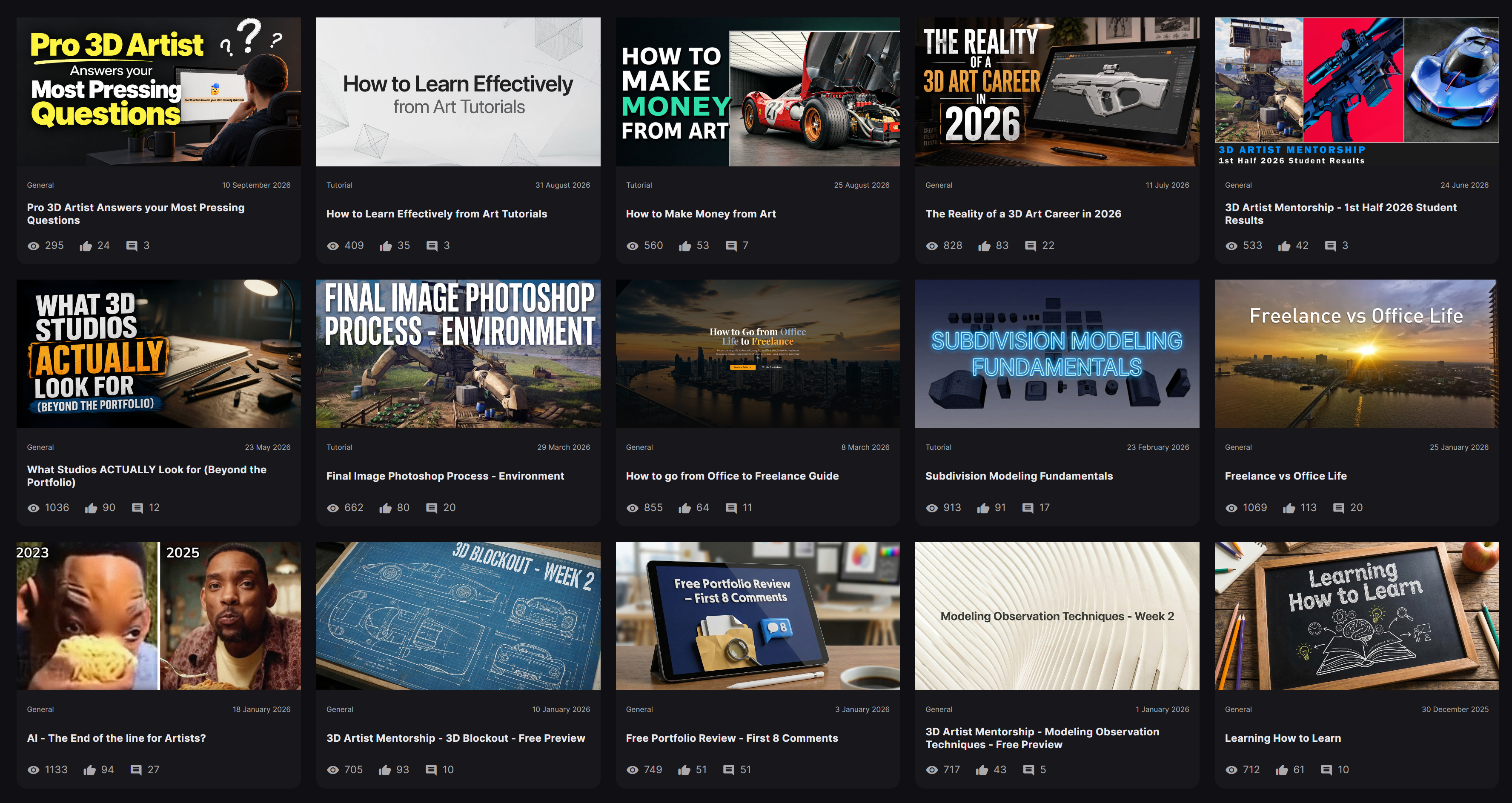1512x803 pixels.
Task: Click the '113' like count
Action: click(1309, 509)
